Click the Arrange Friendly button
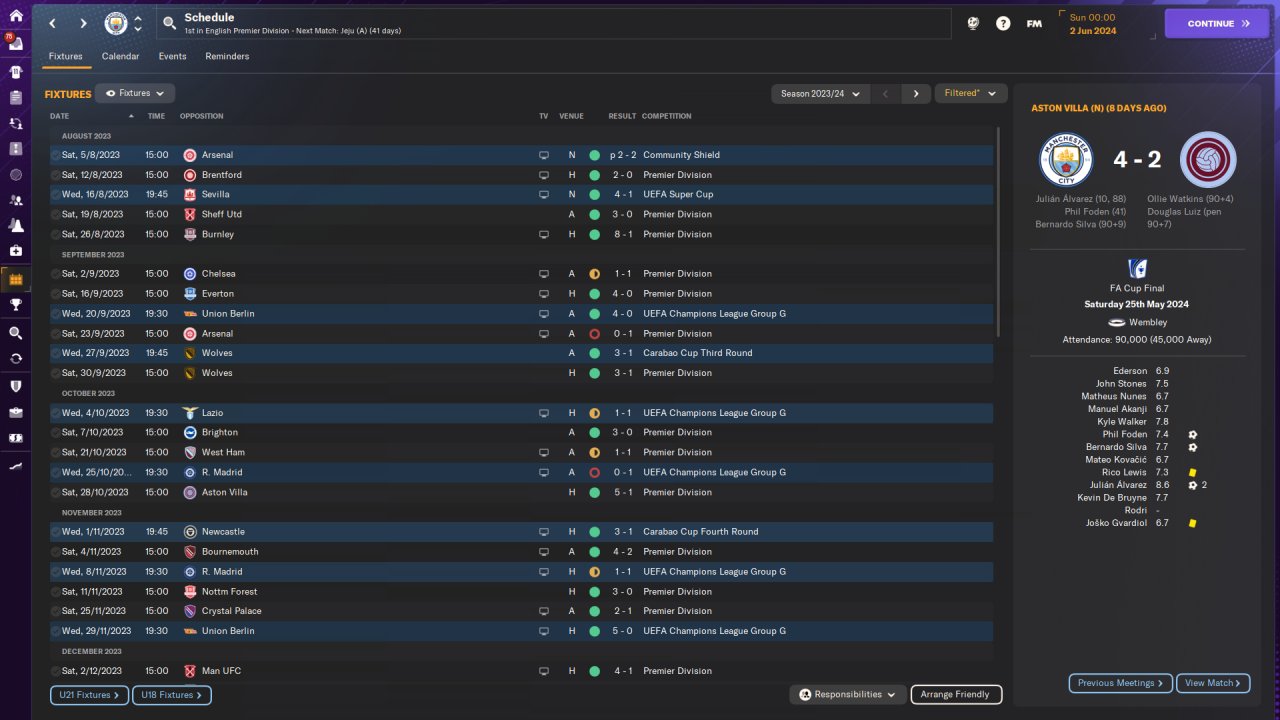Image resolution: width=1280 pixels, height=720 pixels. [x=956, y=694]
